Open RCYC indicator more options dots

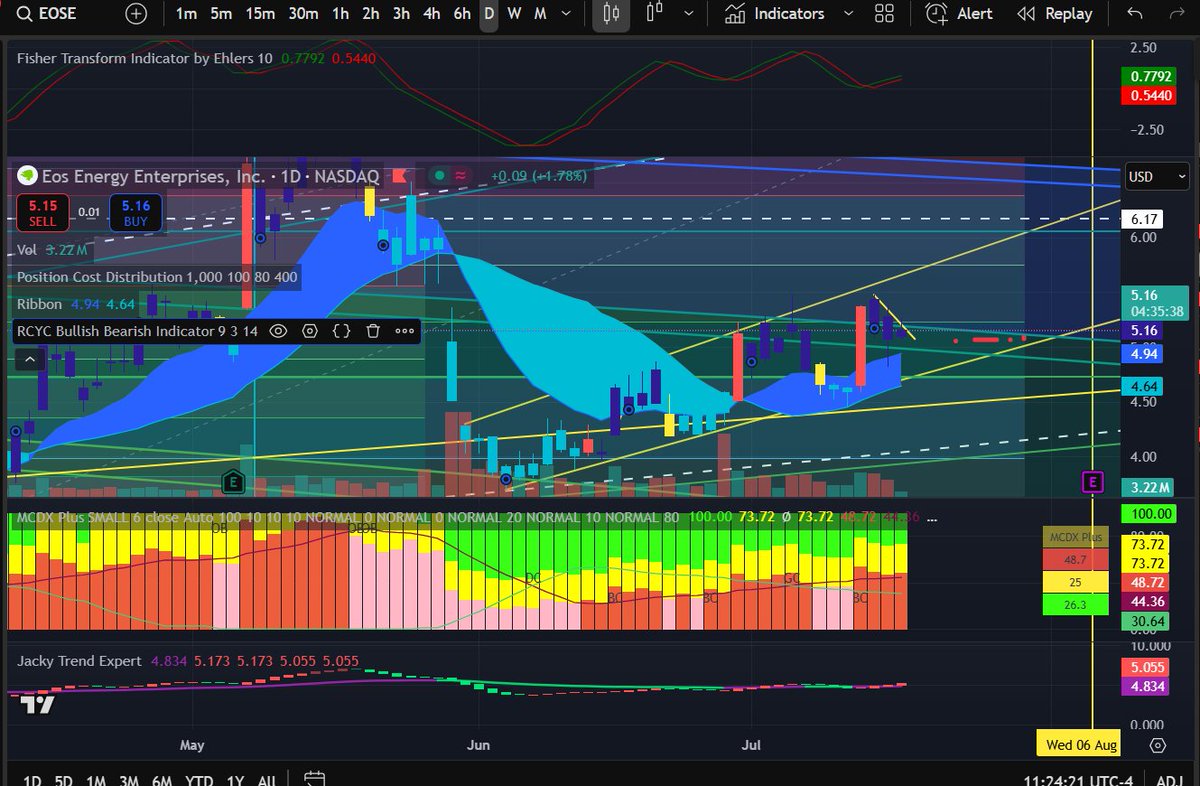404,331
